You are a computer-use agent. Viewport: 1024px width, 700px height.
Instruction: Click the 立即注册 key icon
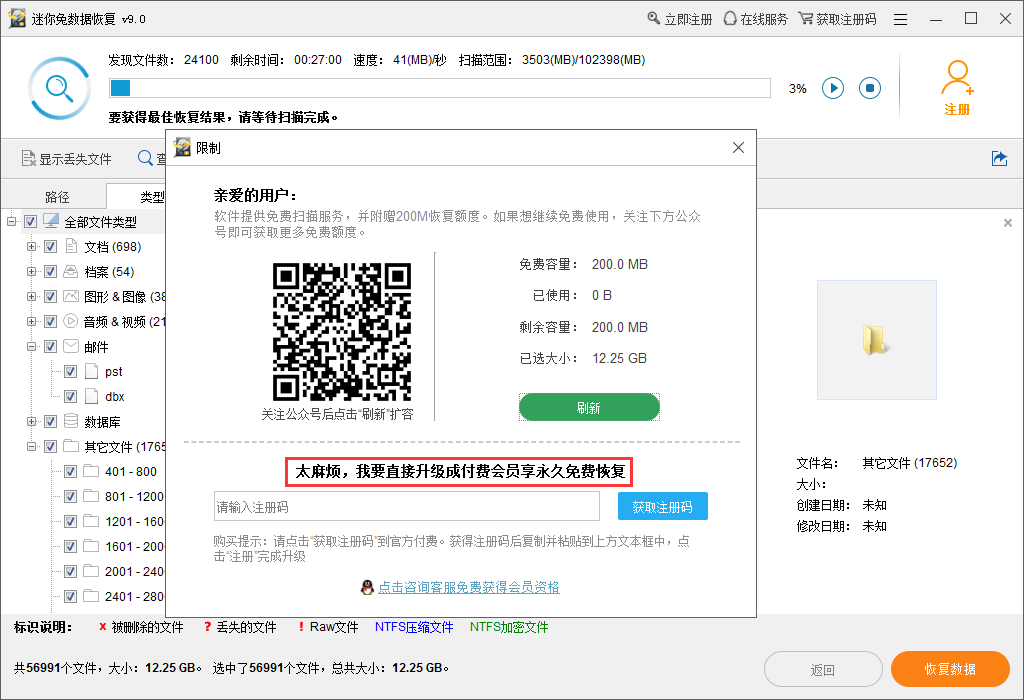point(653,18)
